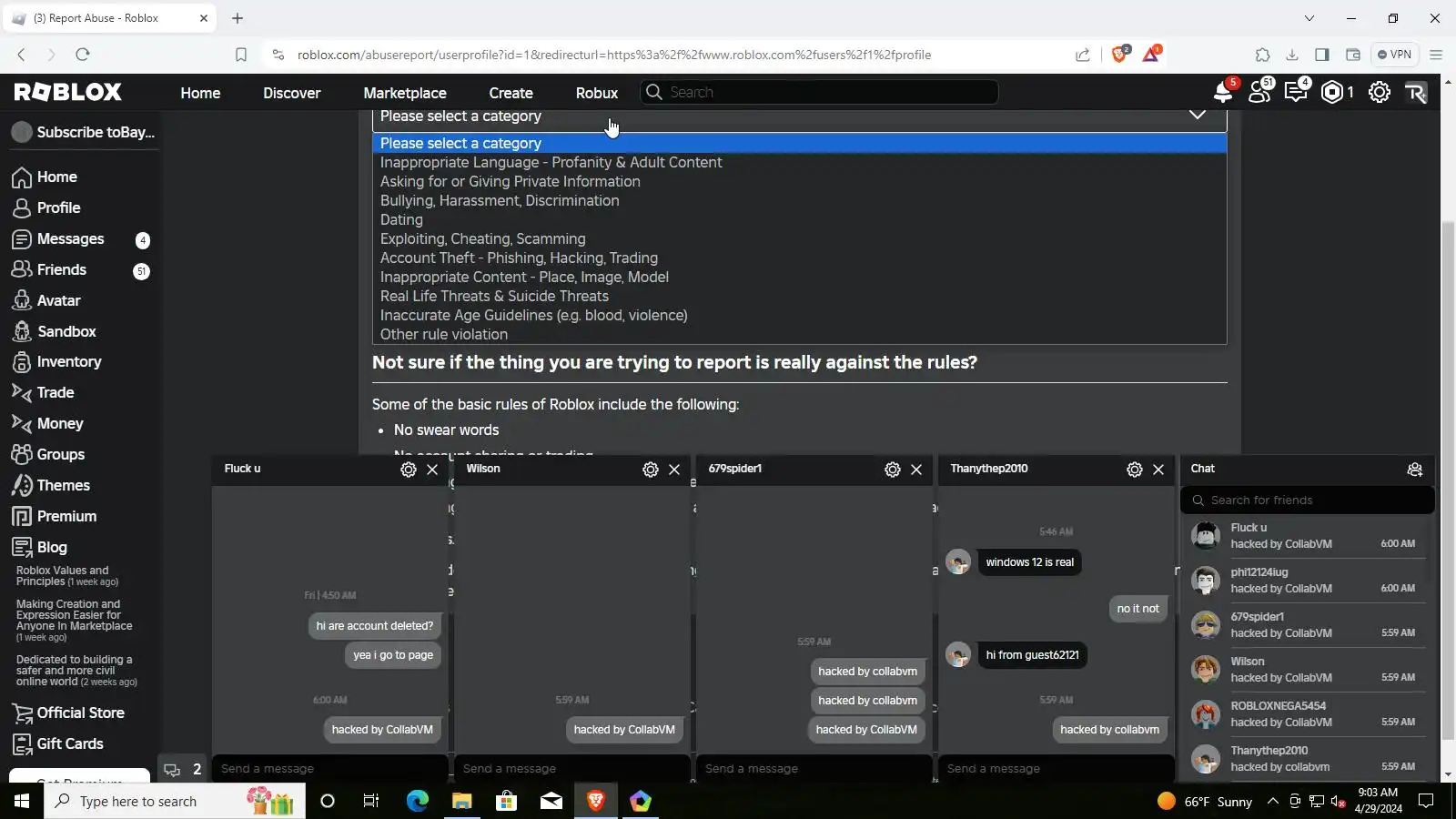This screenshot has height=819, width=1456.
Task: Open Robux in top navigation
Action: click(x=597, y=93)
